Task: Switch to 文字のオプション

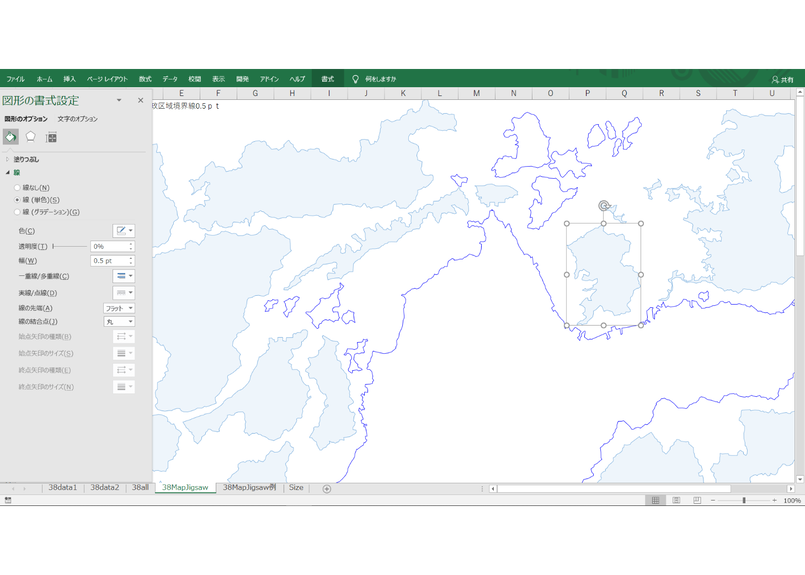Action: (x=78, y=119)
